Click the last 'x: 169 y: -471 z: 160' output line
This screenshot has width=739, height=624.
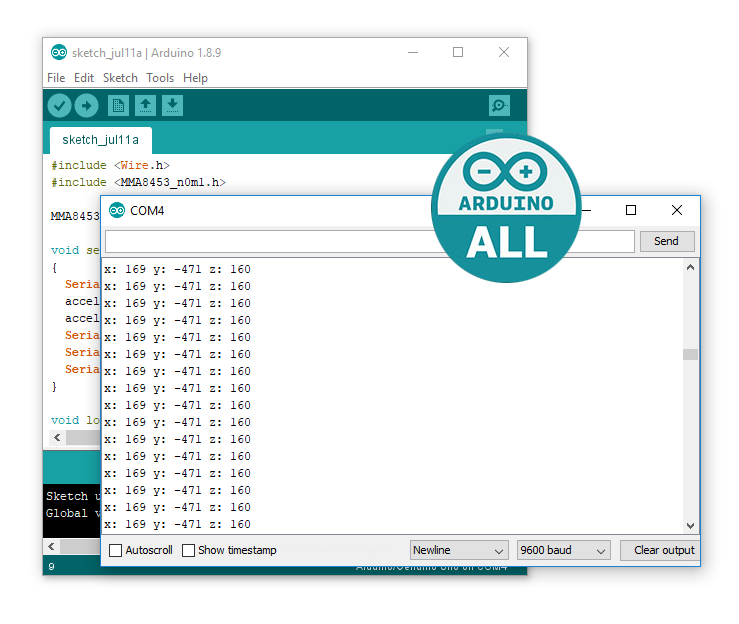coord(177,525)
